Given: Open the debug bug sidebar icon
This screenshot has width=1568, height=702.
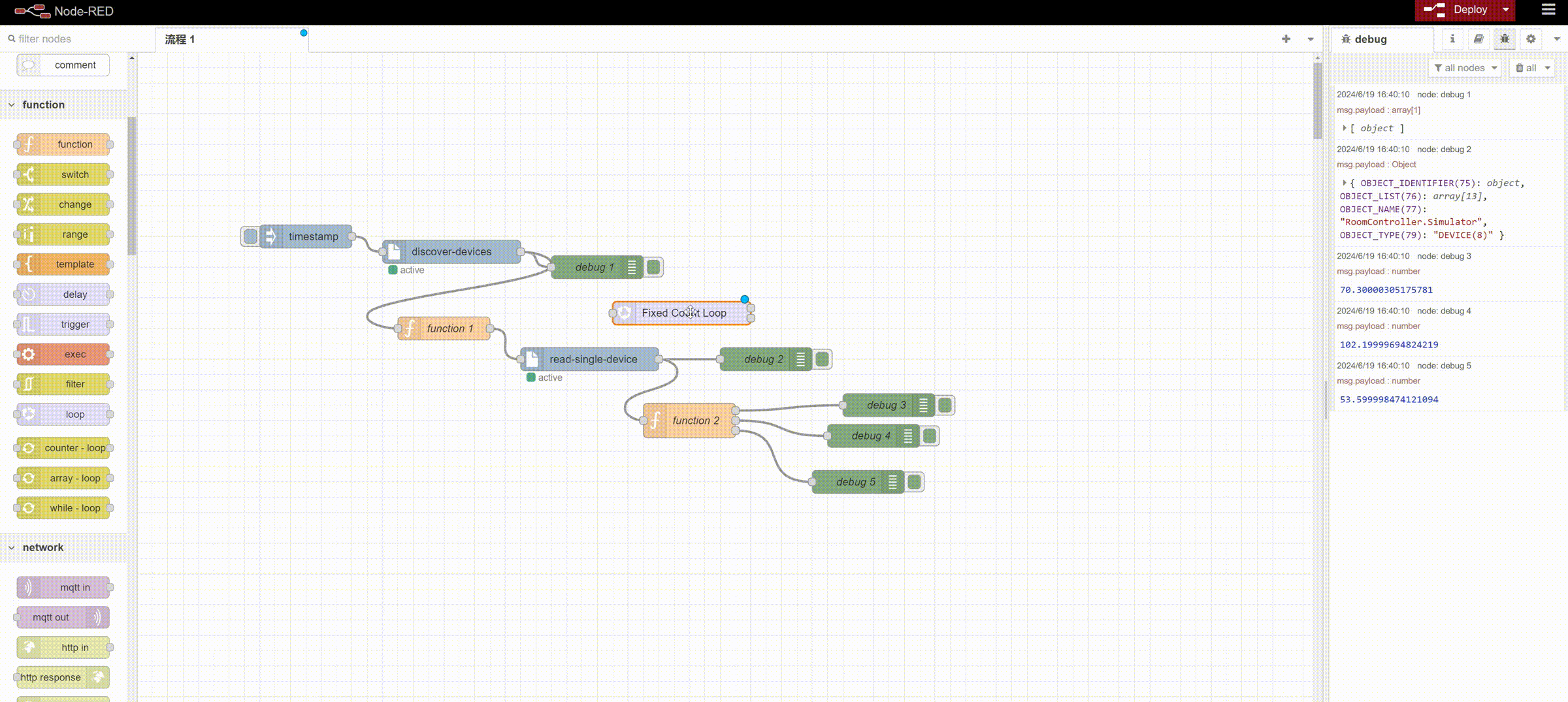Looking at the screenshot, I should pos(1504,39).
